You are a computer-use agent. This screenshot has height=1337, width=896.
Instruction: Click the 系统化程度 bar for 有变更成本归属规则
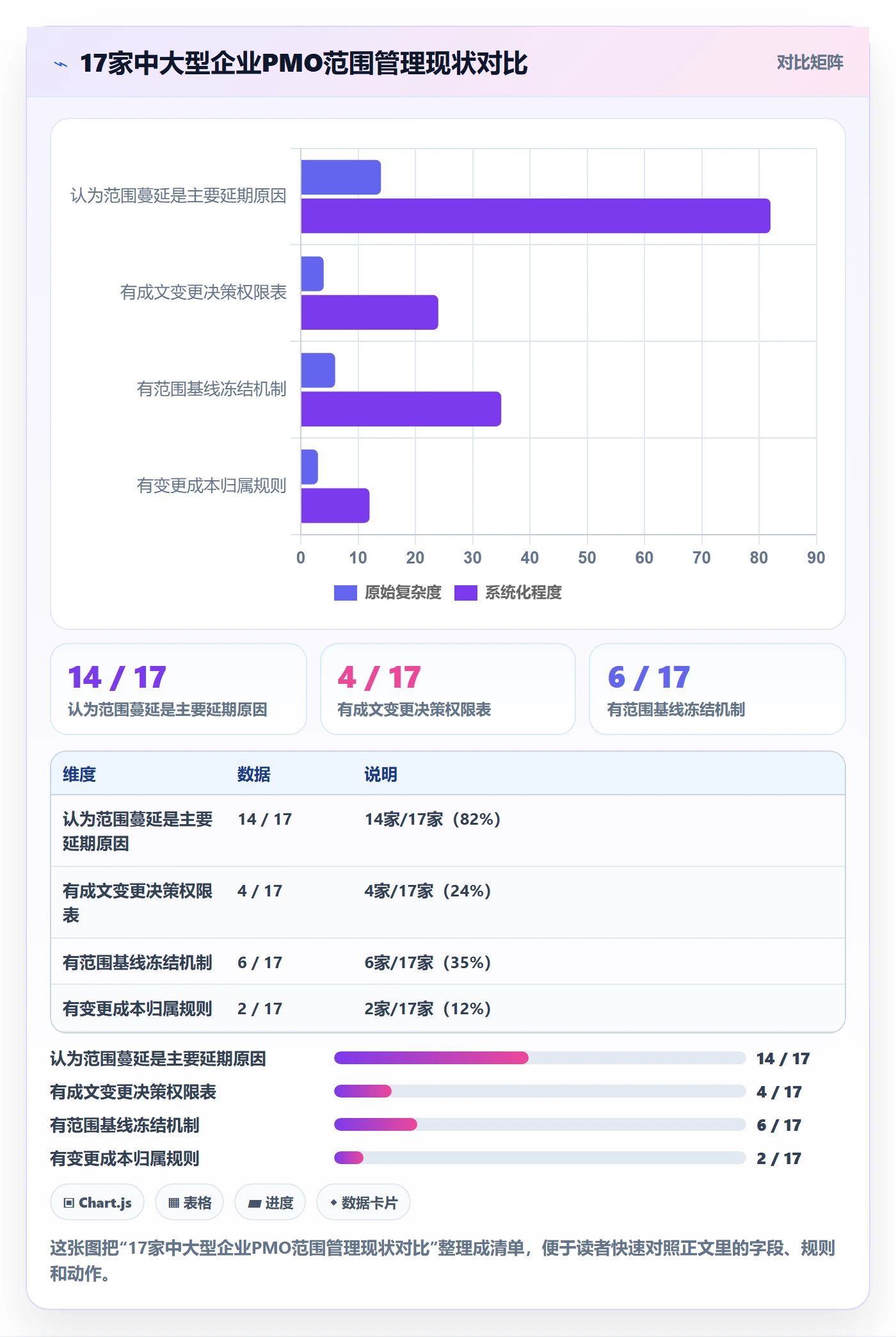coord(335,506)
